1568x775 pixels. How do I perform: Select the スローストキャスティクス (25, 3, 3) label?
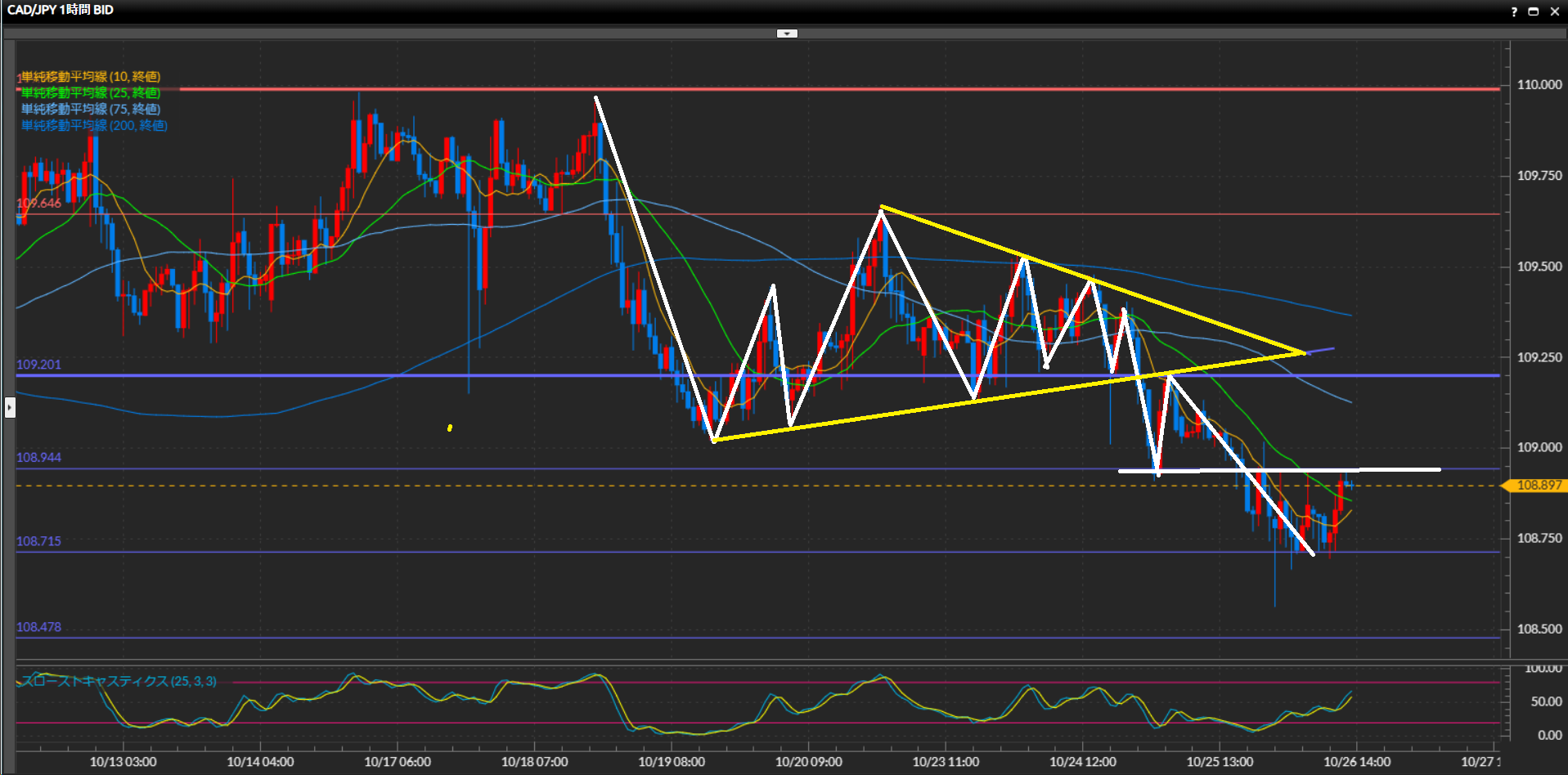(119, 681)
